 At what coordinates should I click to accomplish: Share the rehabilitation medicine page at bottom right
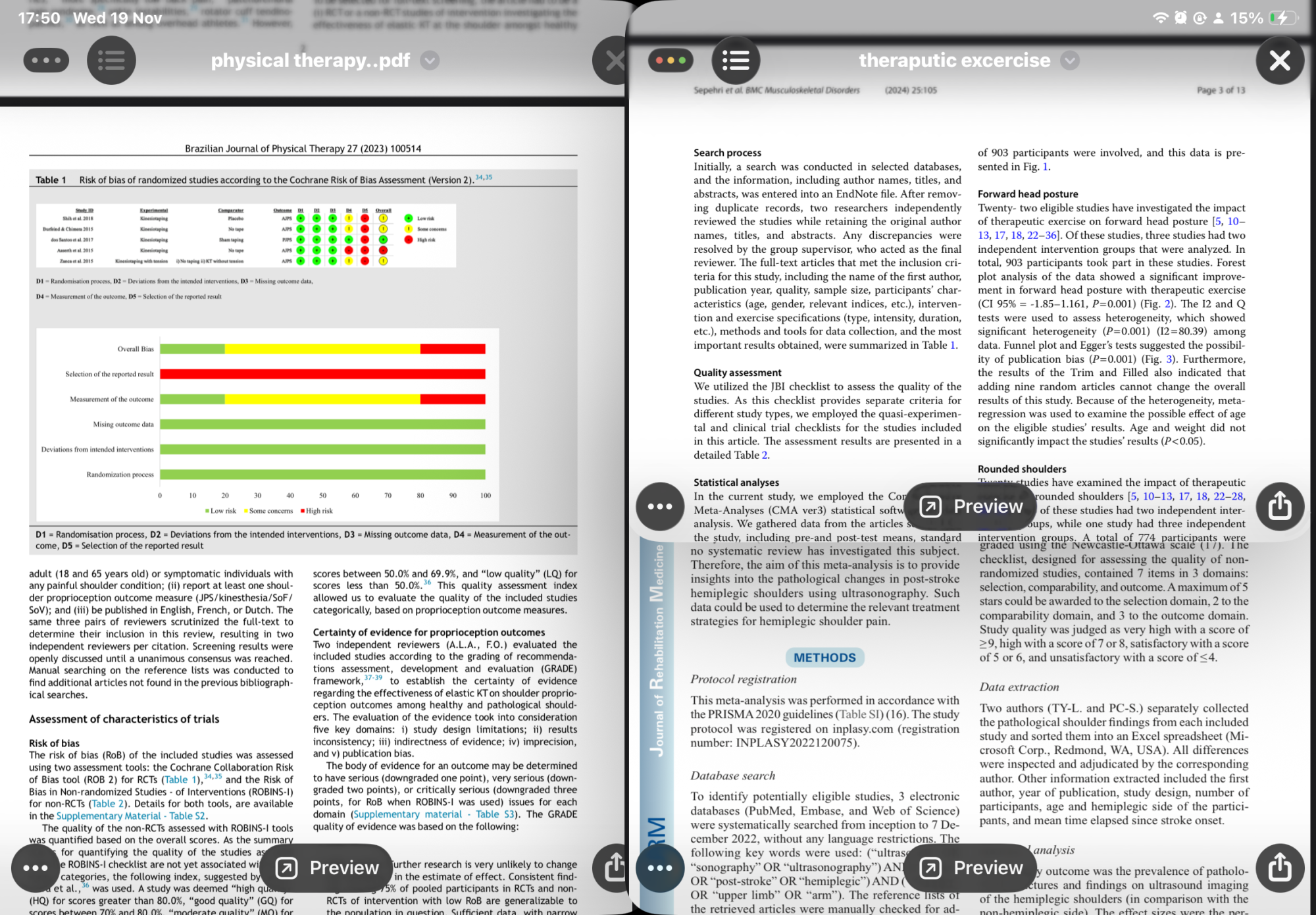(1279, 868)
